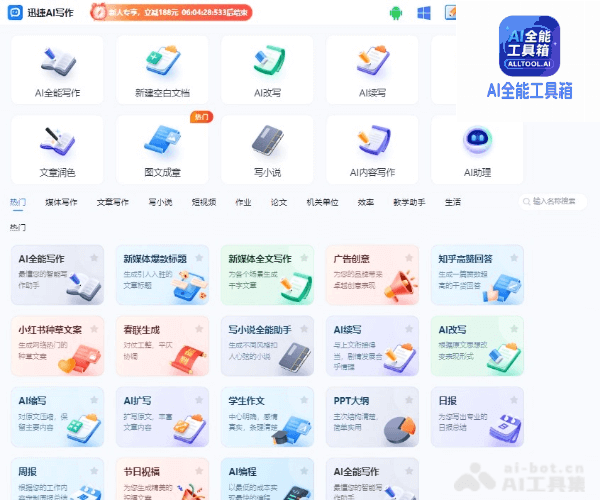The image size is (600, 500).
Task: Open the 写小说全能助手 card
Action: pyautogui.click(x=267, y=346)
